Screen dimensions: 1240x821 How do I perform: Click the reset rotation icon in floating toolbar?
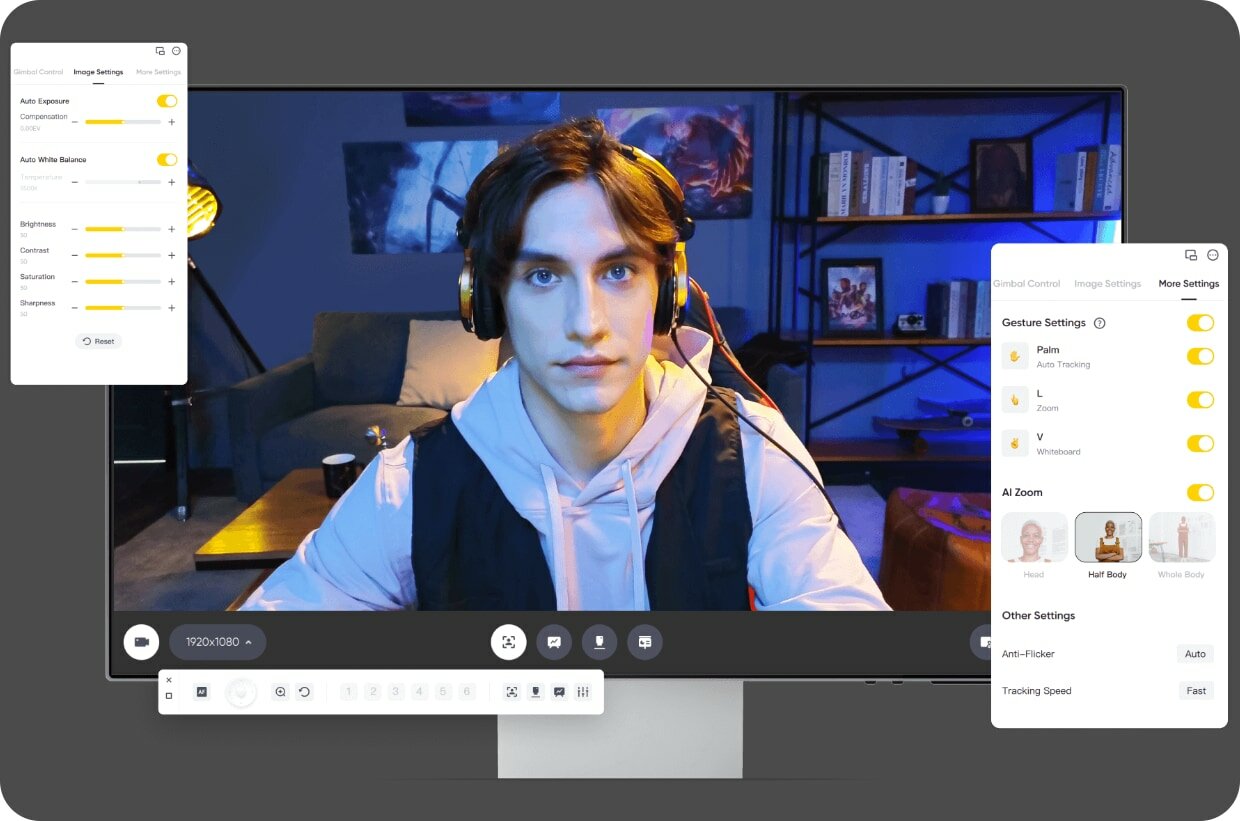(305, 692)
